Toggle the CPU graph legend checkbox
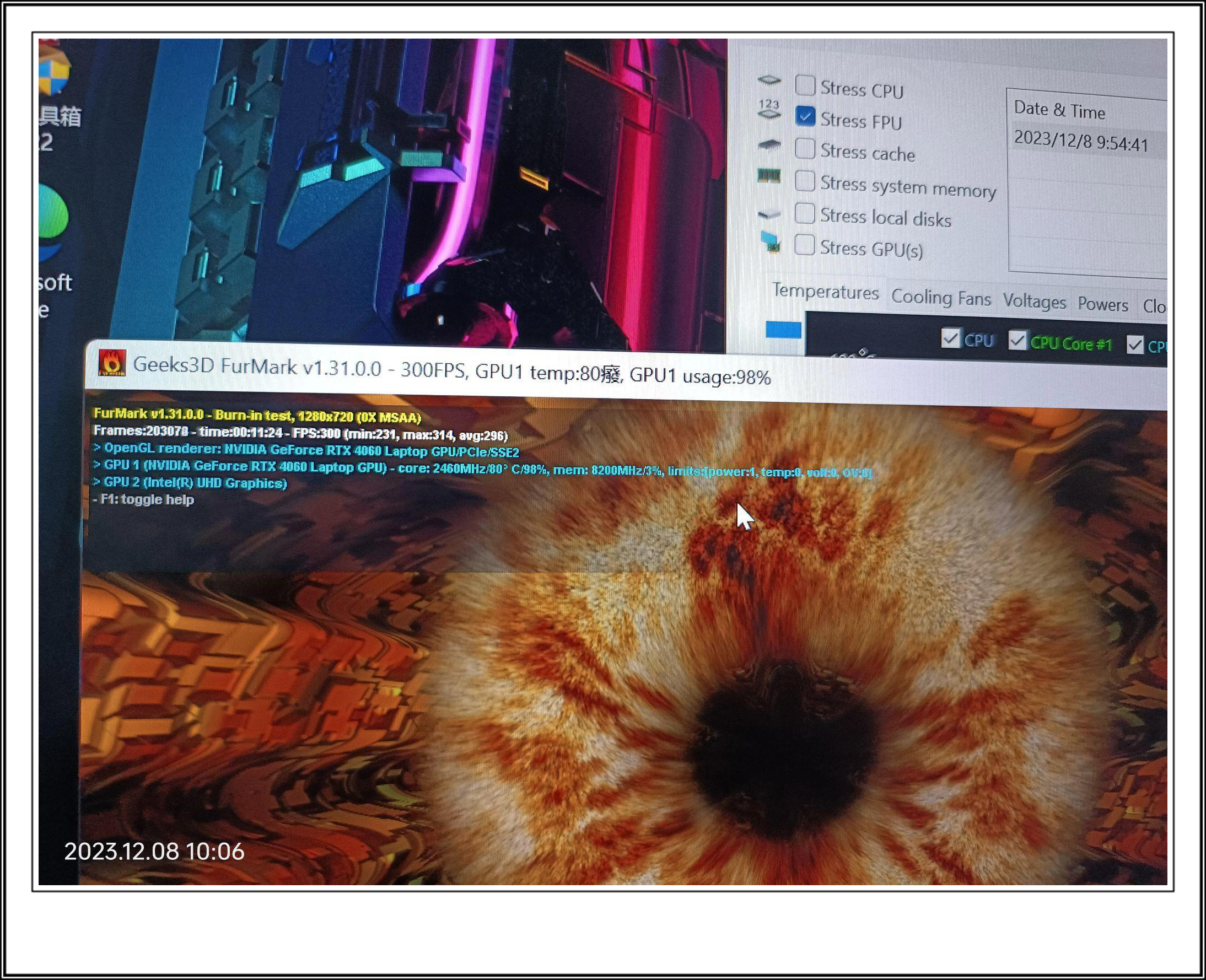This screenshot has height=980, width=1206. (x=950, y=338)
